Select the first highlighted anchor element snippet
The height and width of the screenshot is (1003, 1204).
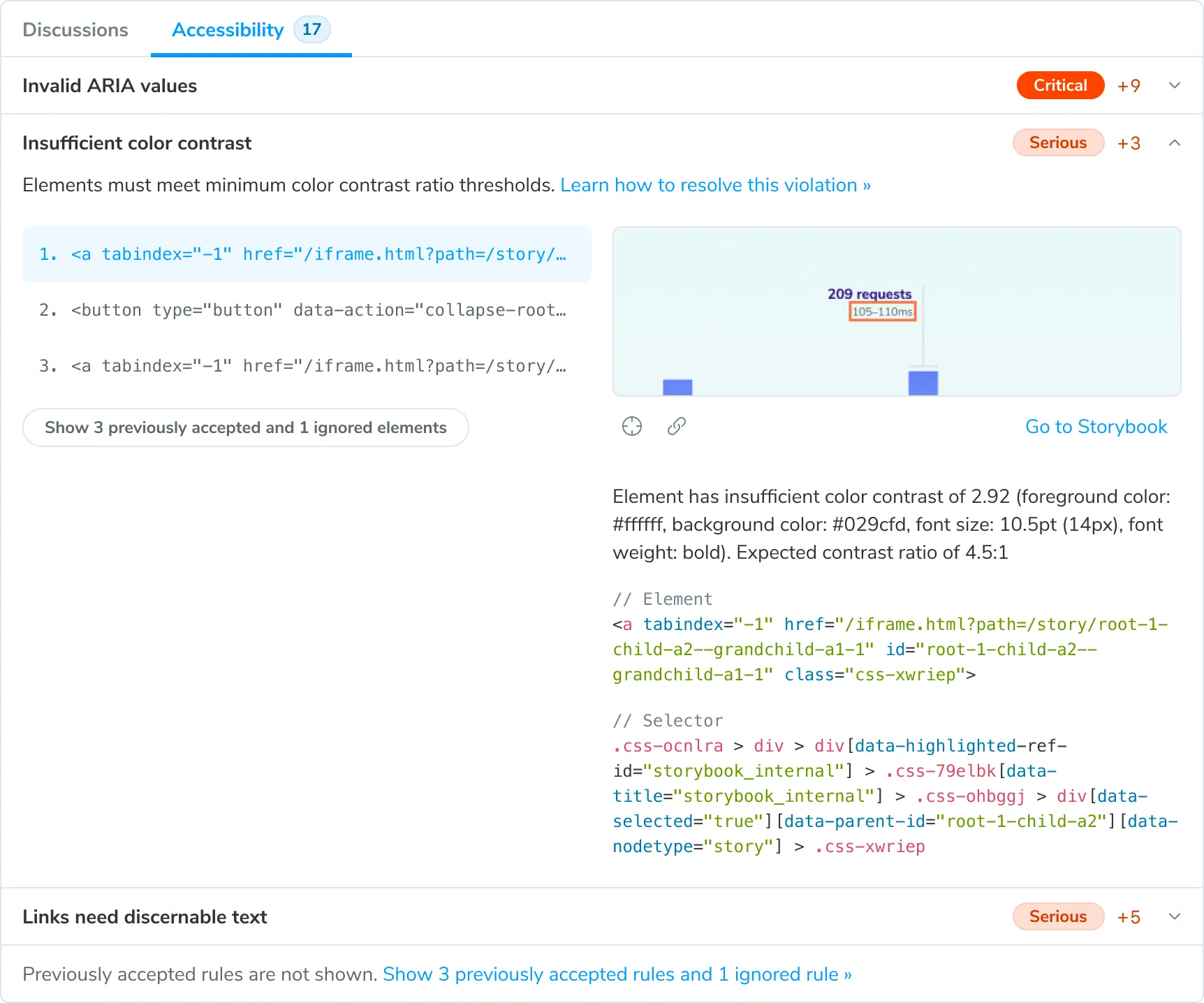[307, 254]
